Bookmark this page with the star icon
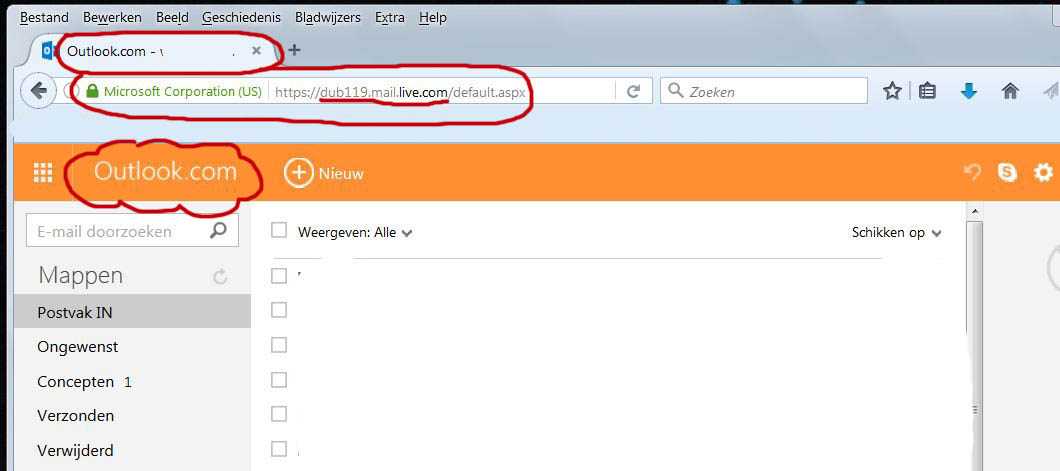The width and height of the screenshot is (1060, 471). (x=892, y=91)
